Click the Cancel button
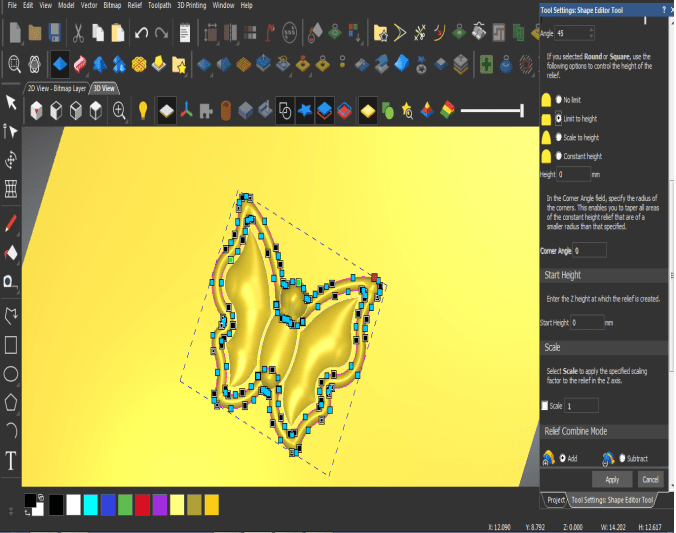676x533 pixels. [x=650, y=480]
